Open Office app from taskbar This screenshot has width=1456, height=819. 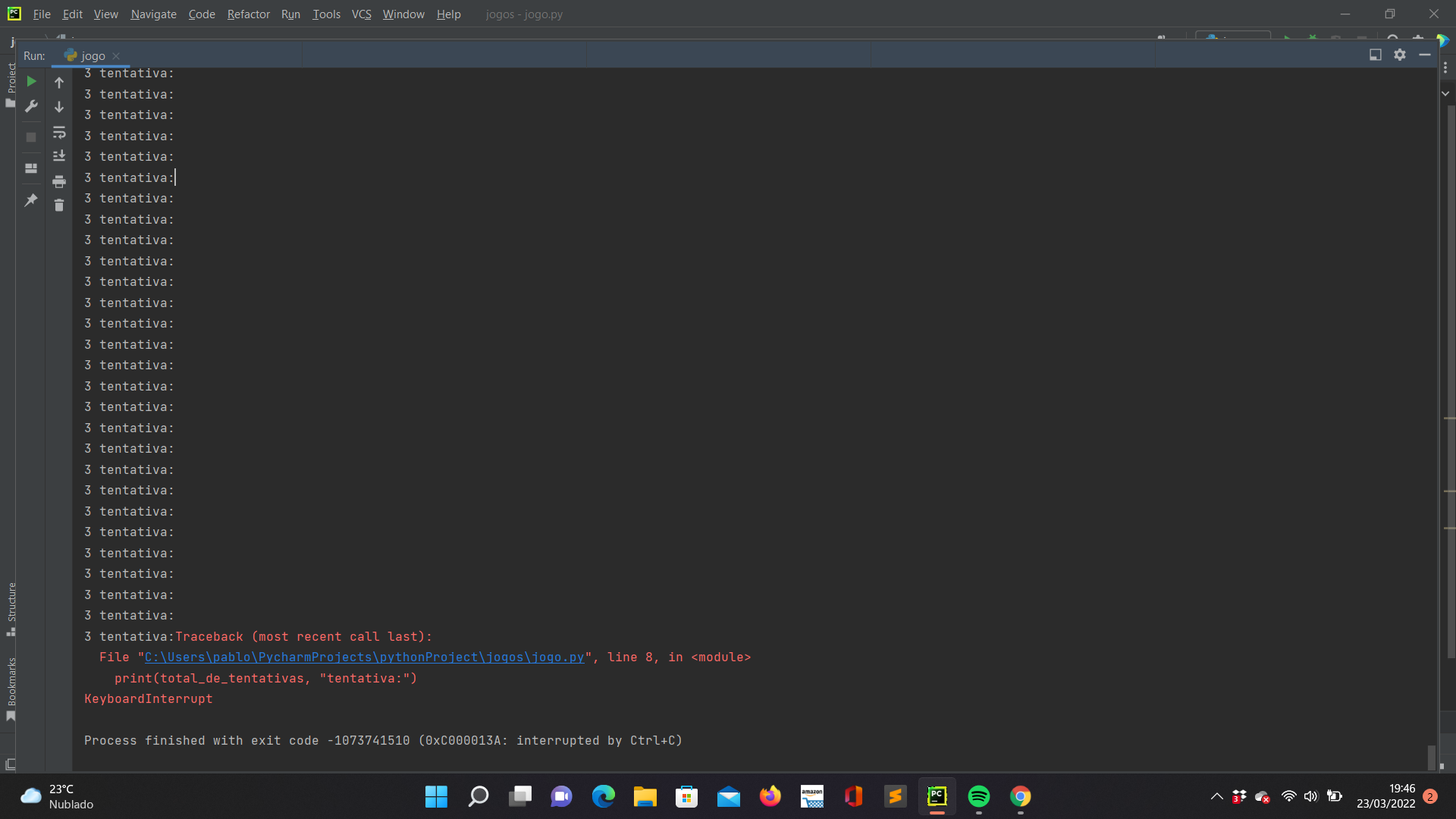click(x=854, y=796)
